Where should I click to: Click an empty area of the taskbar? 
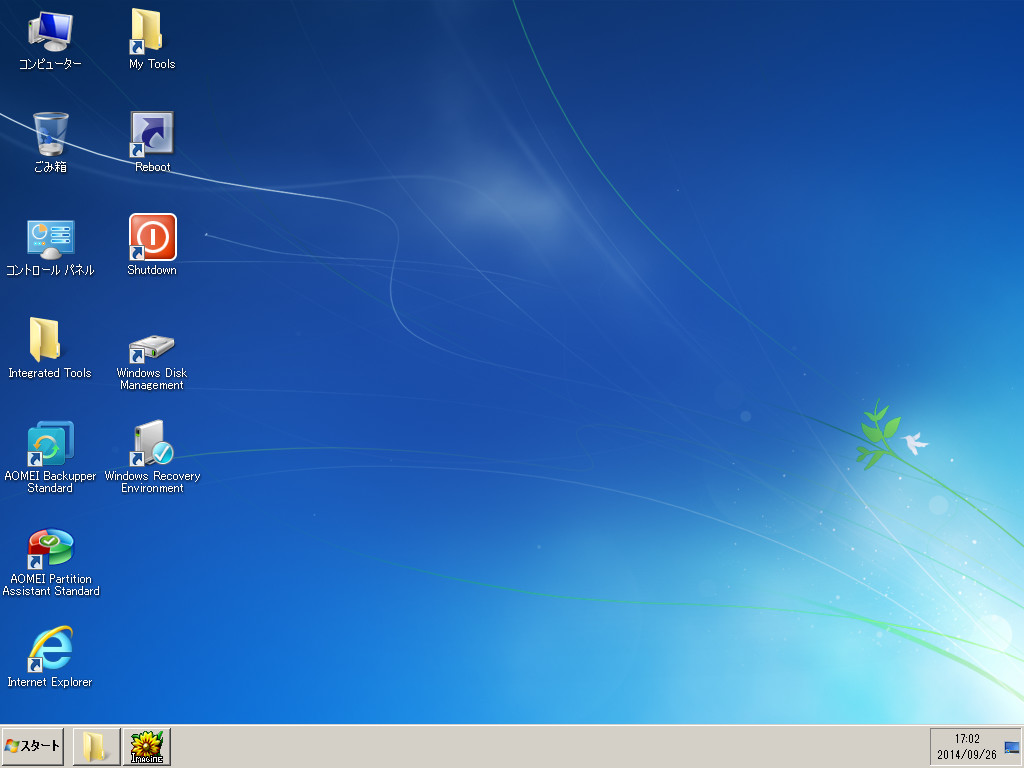pyautogui.click(x=500, y=746)
